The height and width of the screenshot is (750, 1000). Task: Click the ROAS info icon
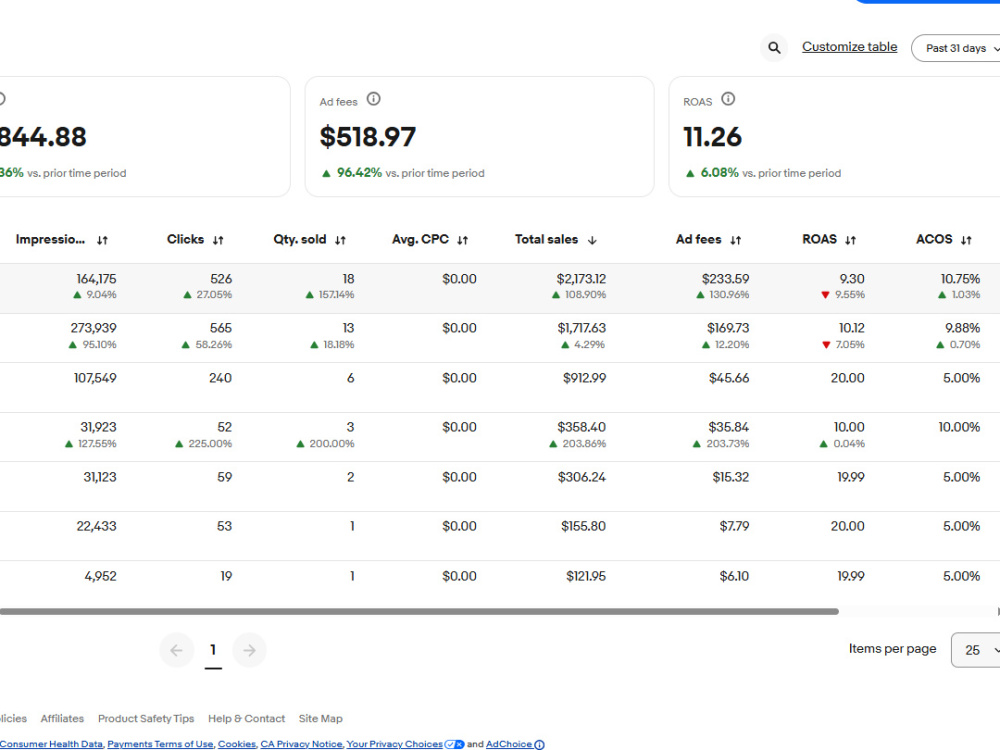click(728, 99)
